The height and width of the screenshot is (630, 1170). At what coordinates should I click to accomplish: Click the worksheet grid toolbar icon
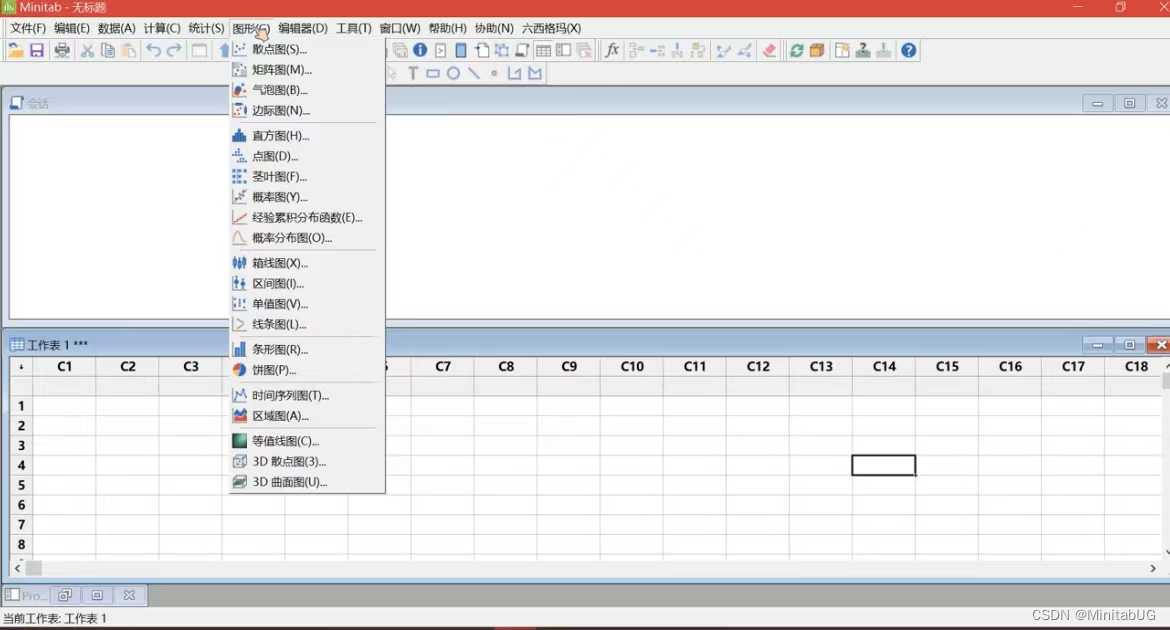tap(543, 51)
